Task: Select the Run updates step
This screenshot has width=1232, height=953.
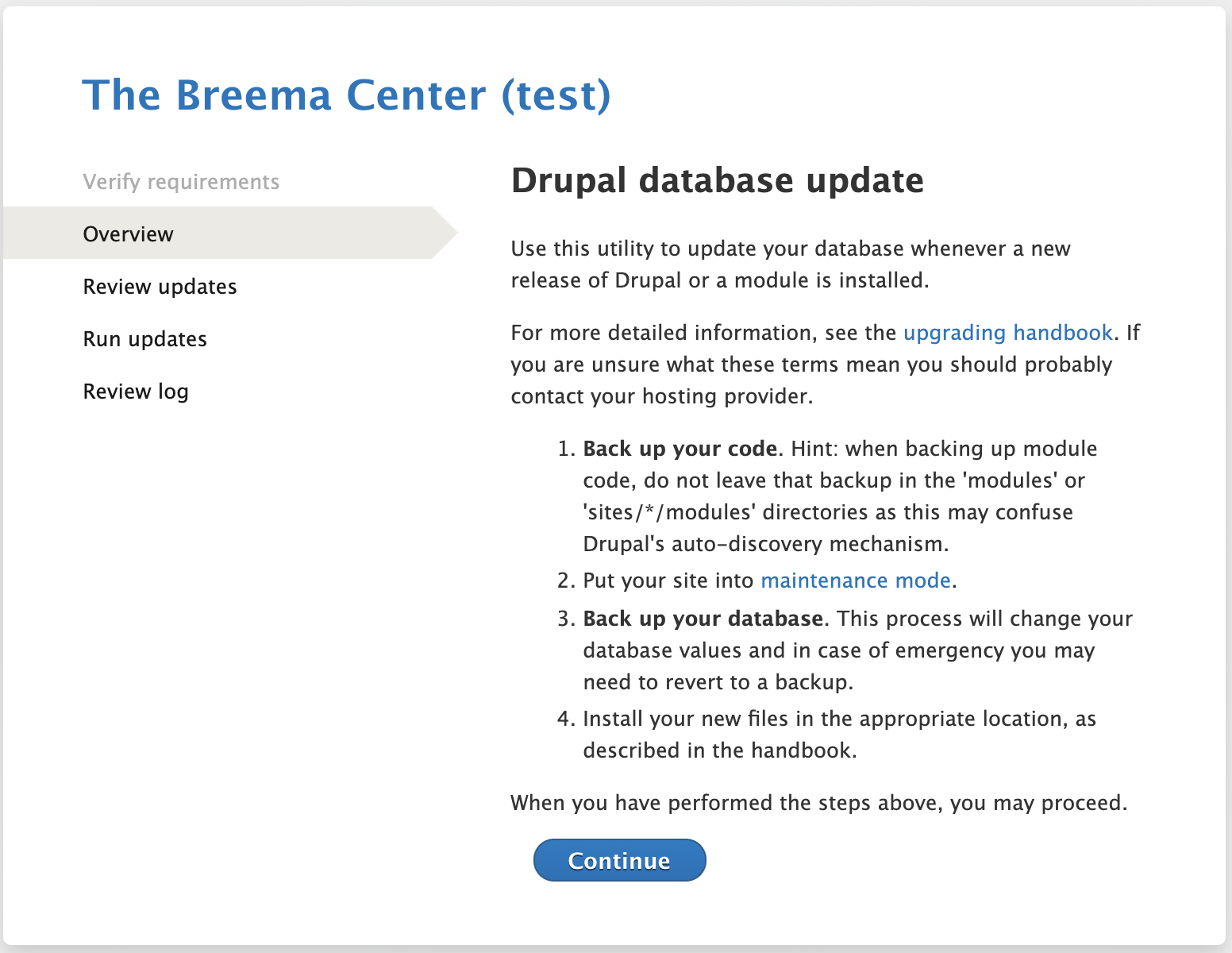Action: pos(144,339)
